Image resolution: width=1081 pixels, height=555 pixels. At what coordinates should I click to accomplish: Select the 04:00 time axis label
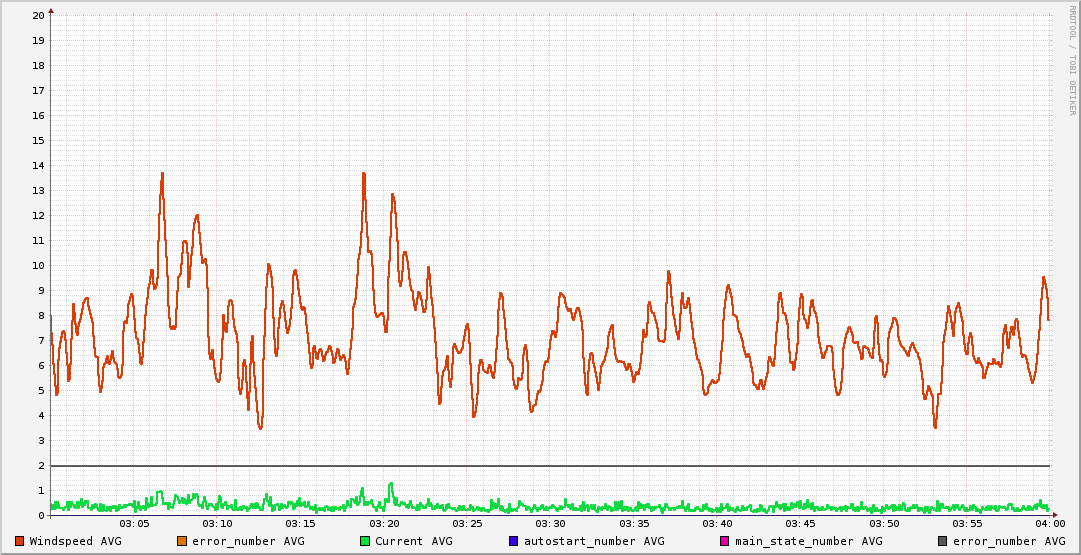(1049, 524)
